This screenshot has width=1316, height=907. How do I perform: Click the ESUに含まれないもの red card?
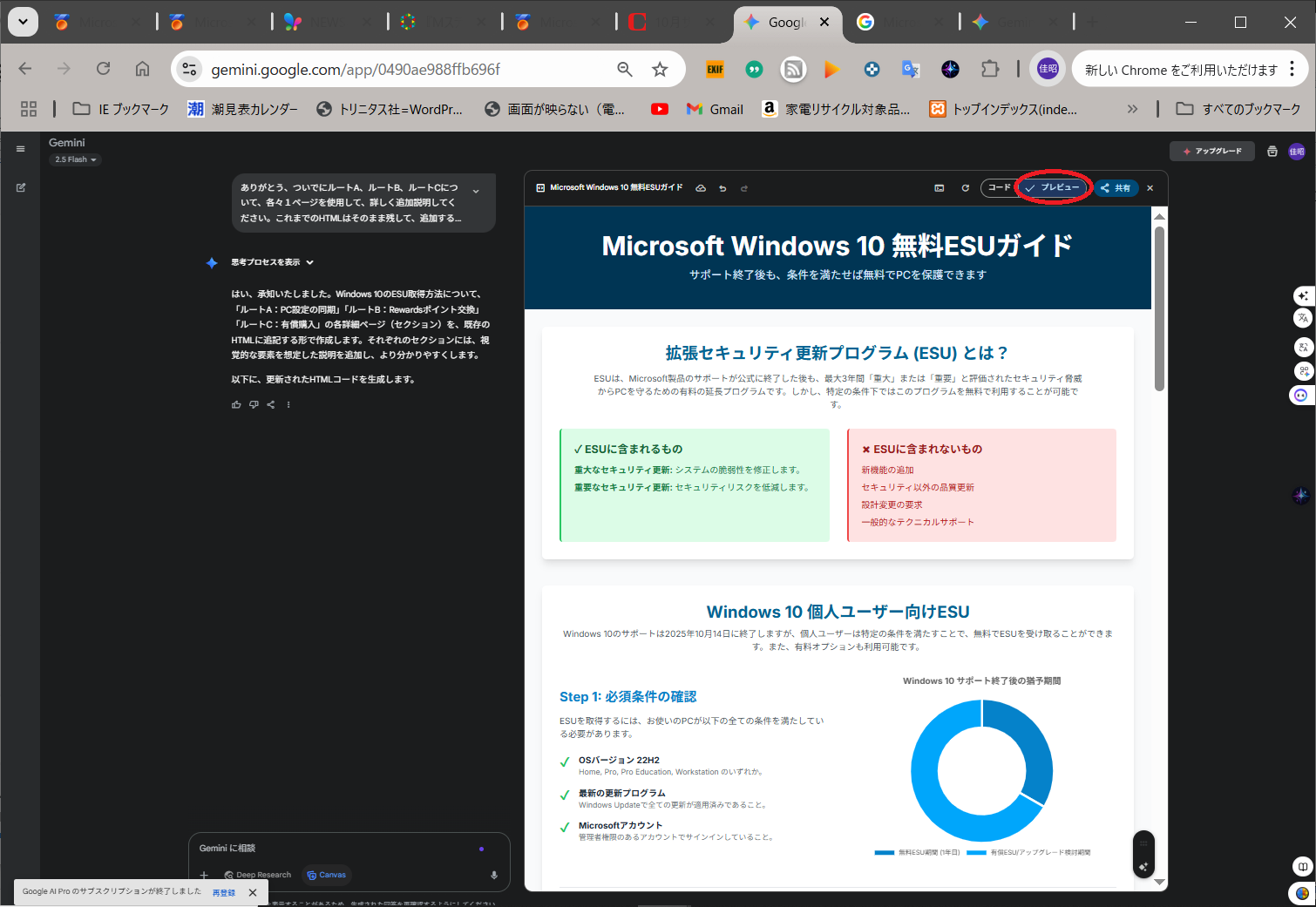981,485
